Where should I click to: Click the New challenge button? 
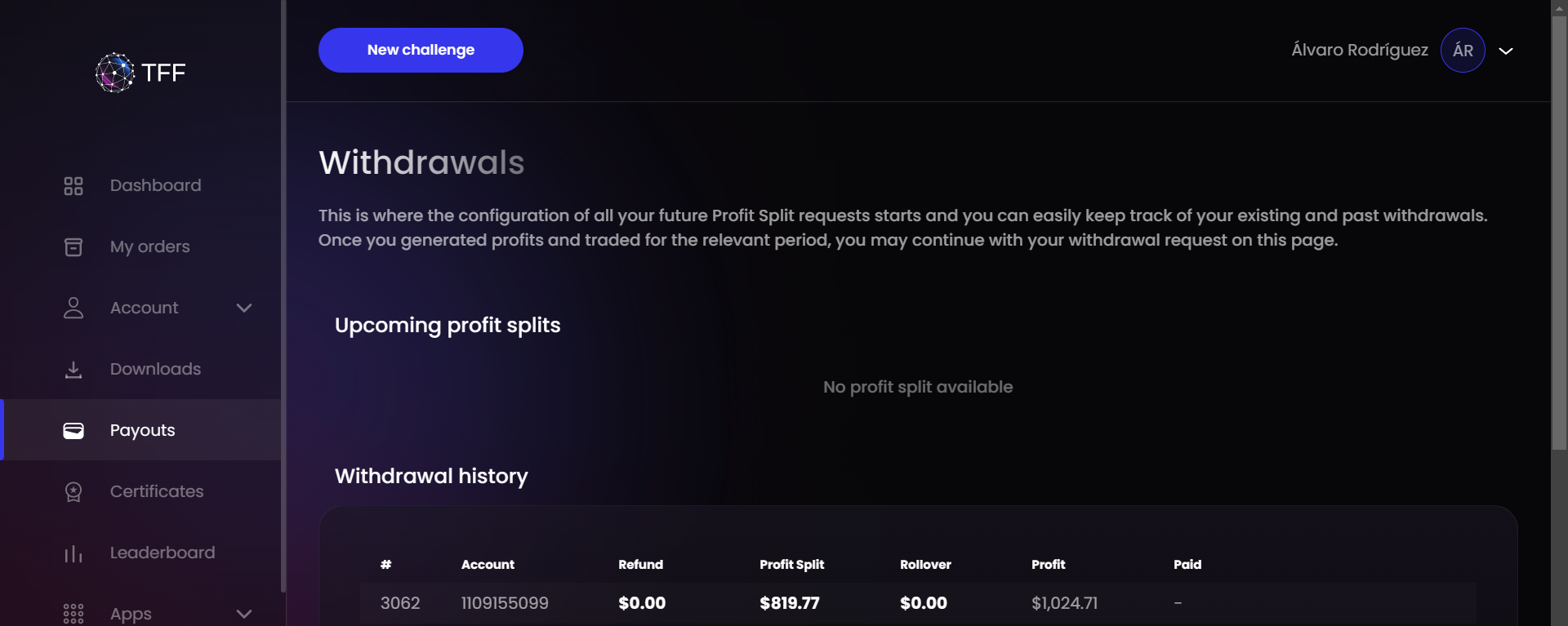coord(421,50)
